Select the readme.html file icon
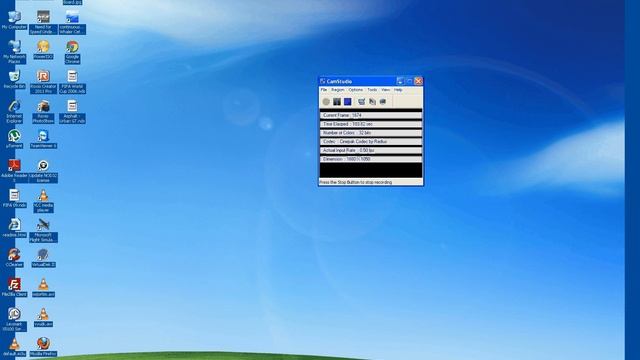 (14, 228)
